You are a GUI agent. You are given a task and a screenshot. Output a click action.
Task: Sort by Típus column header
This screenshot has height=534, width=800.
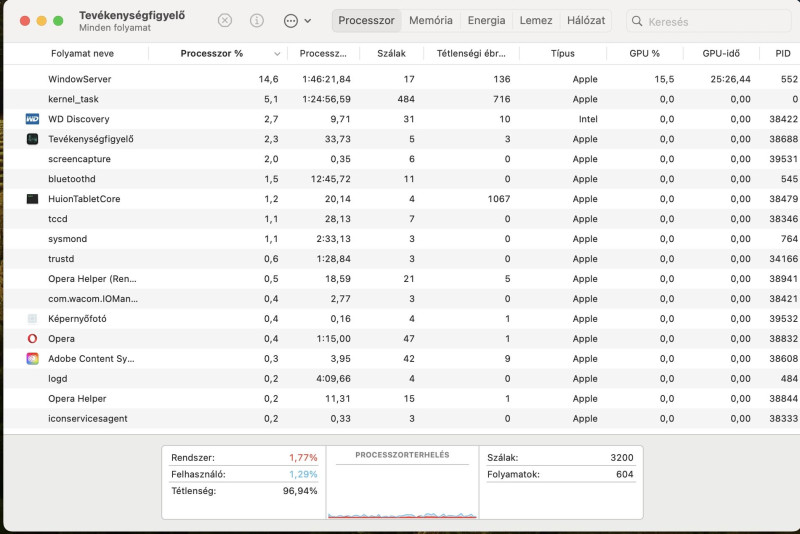pyautogui.click(x=563, y=54)
